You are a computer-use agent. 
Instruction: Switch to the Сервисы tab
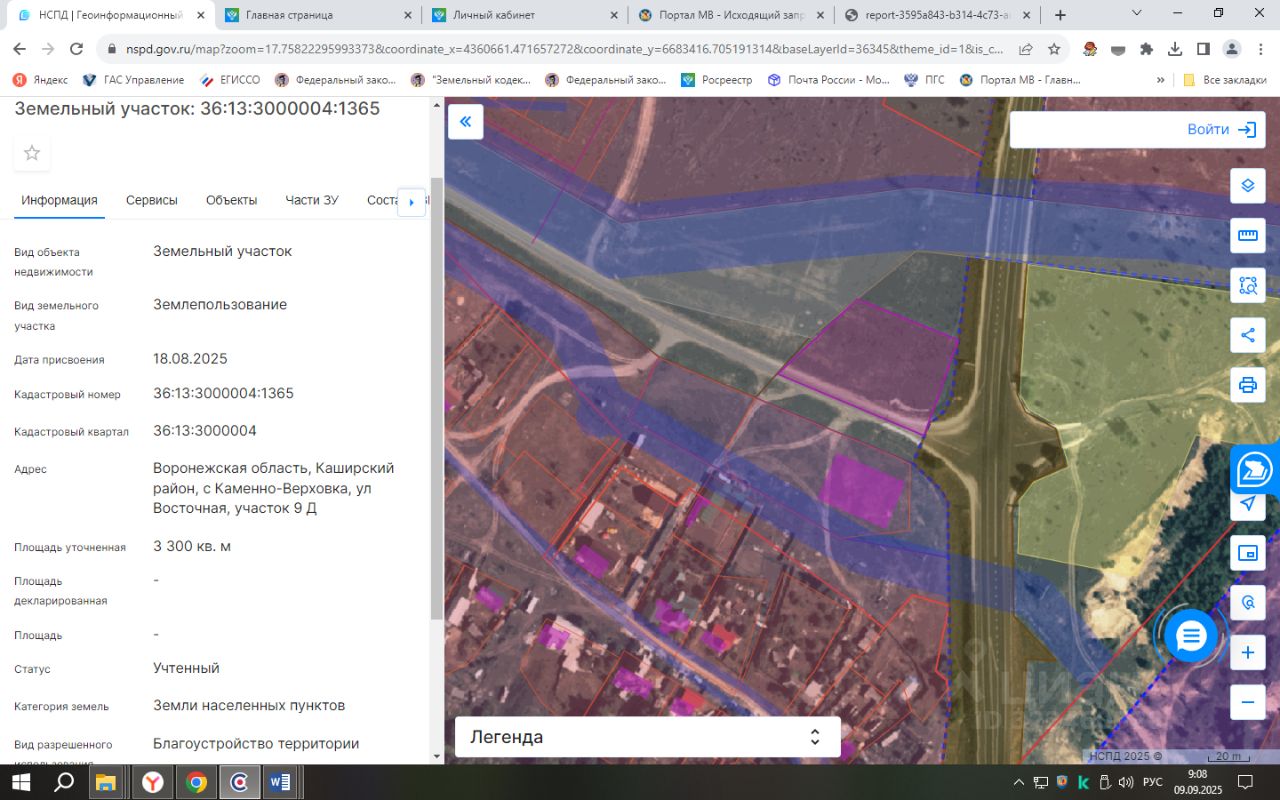(152, 200)
